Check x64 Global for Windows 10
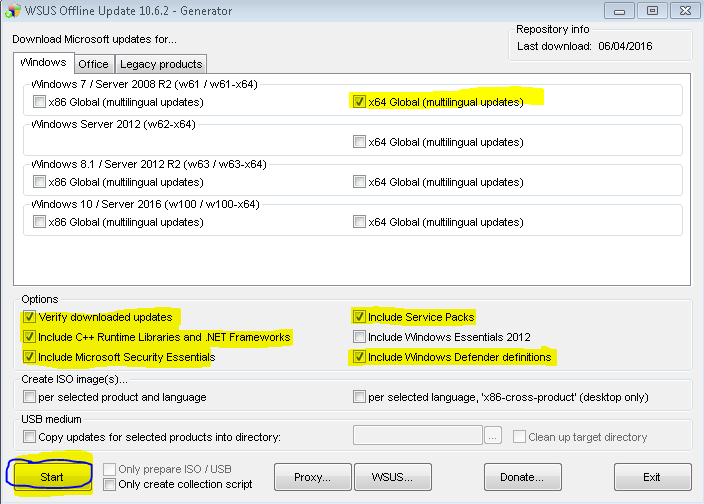 pyautogui.click(x=359, y=222)
